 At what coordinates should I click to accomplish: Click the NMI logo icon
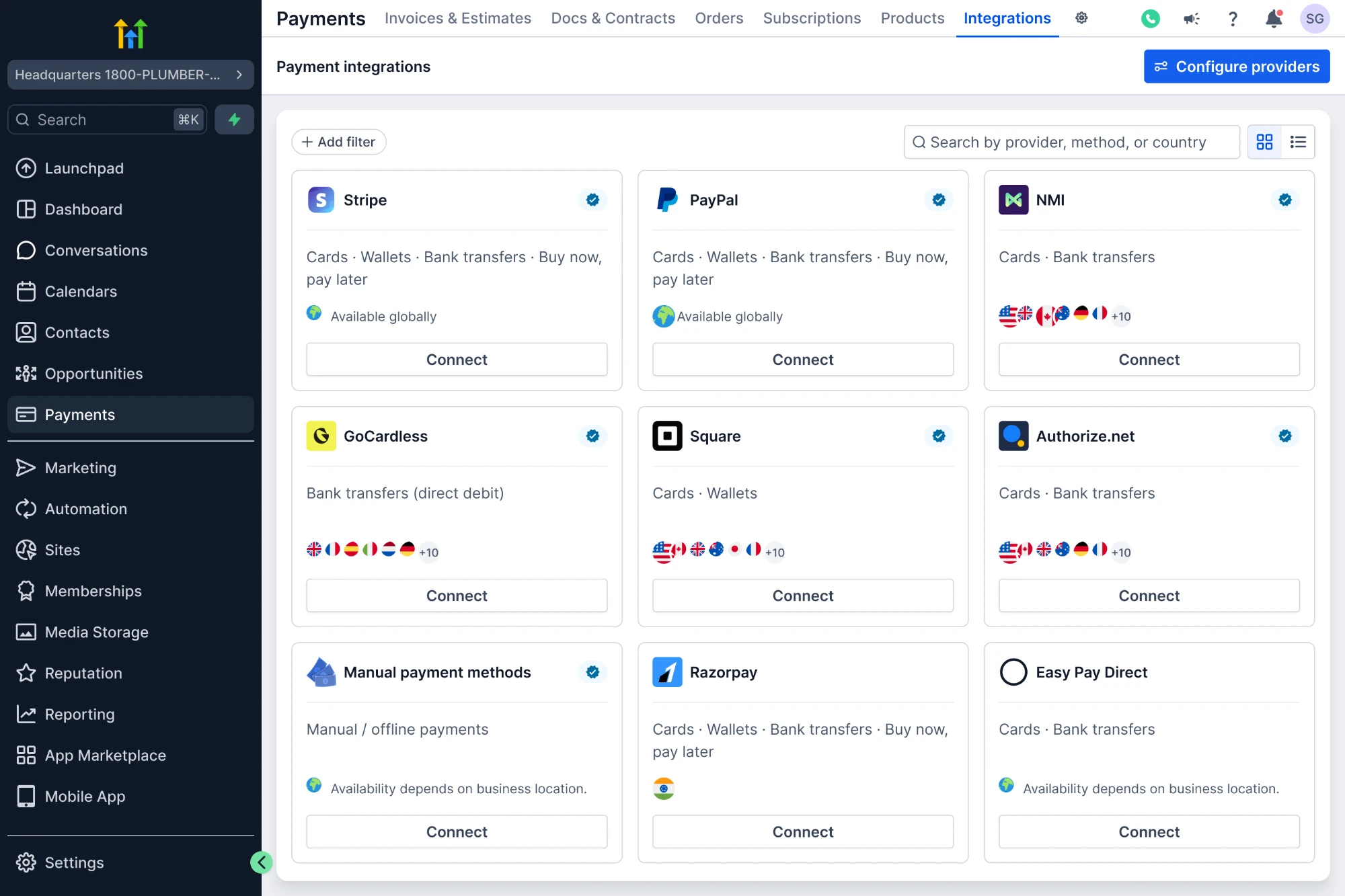point(1013,200)
